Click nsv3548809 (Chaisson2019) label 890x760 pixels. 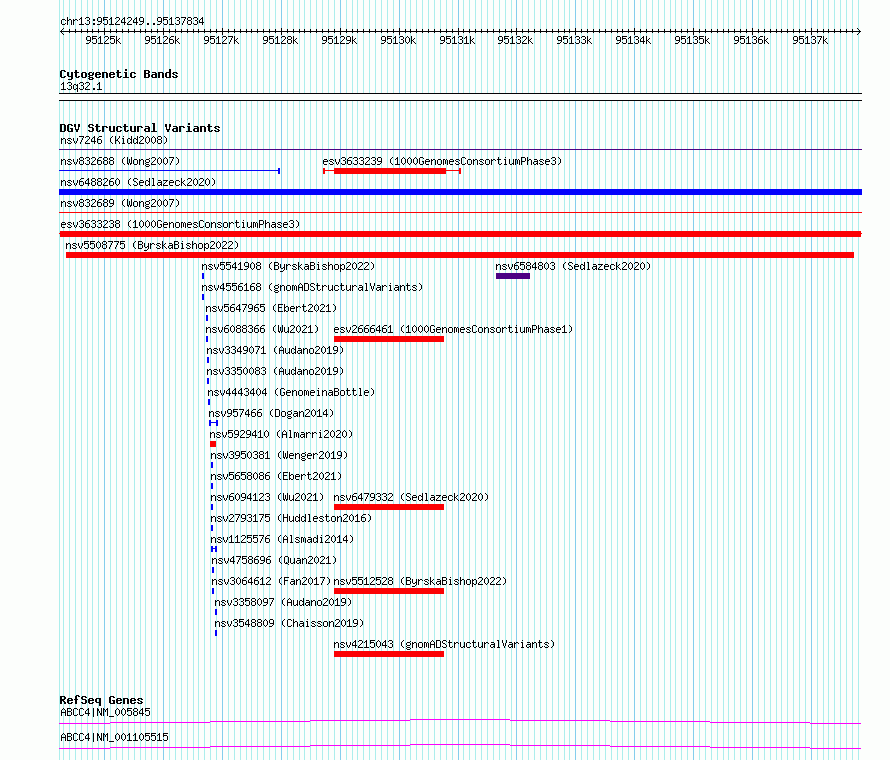coord(289,623)
